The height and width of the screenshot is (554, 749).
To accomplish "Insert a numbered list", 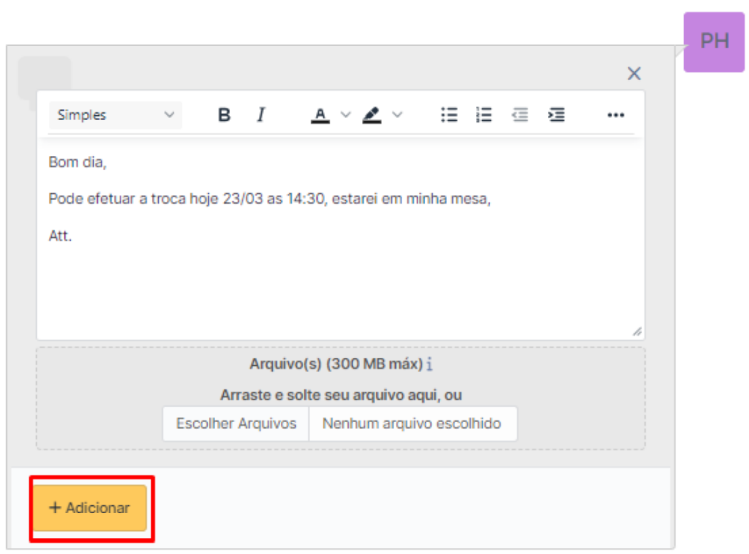I will click(484, 115).
